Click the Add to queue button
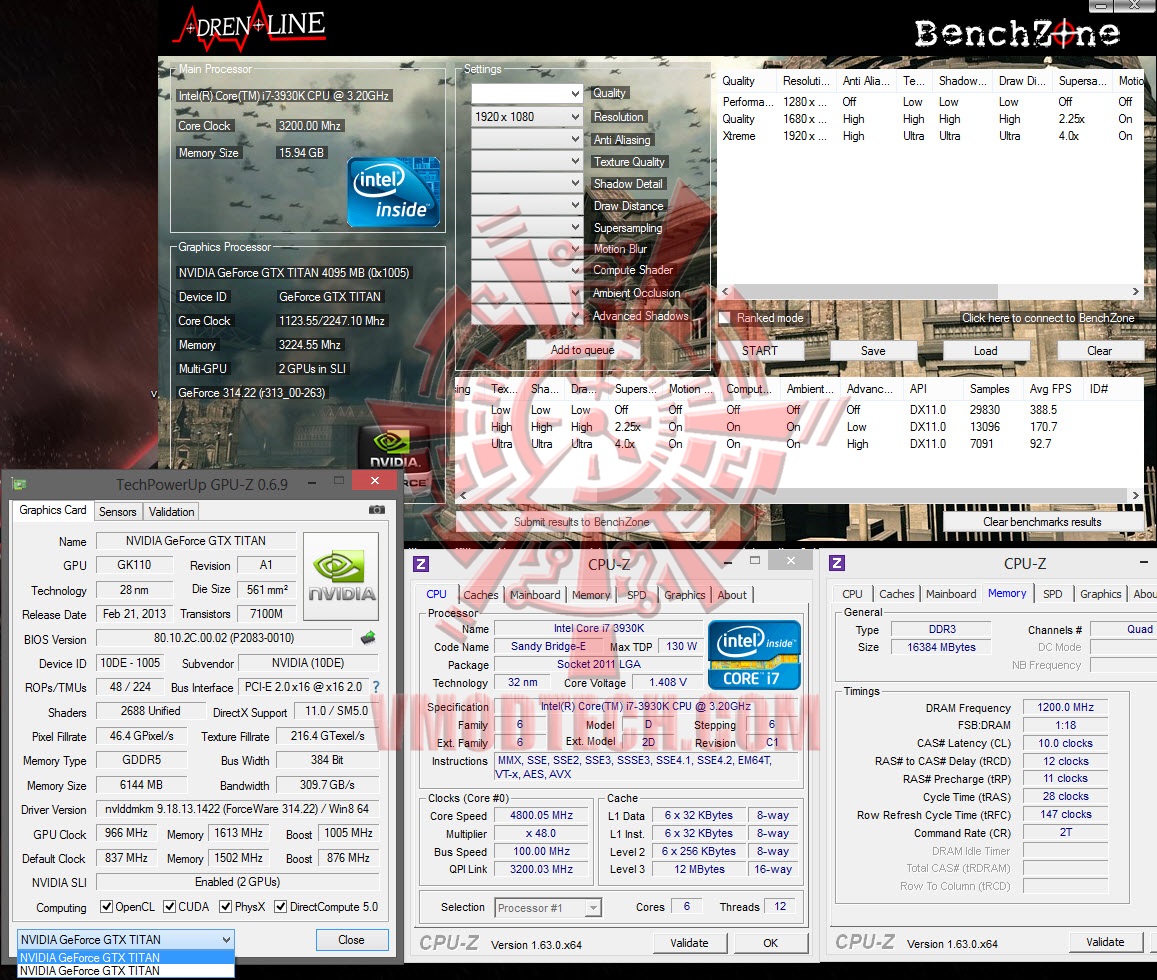Image resolution: width=1157 pixels, height=980 pixels. pyautogui.click(x=582, y=350)
